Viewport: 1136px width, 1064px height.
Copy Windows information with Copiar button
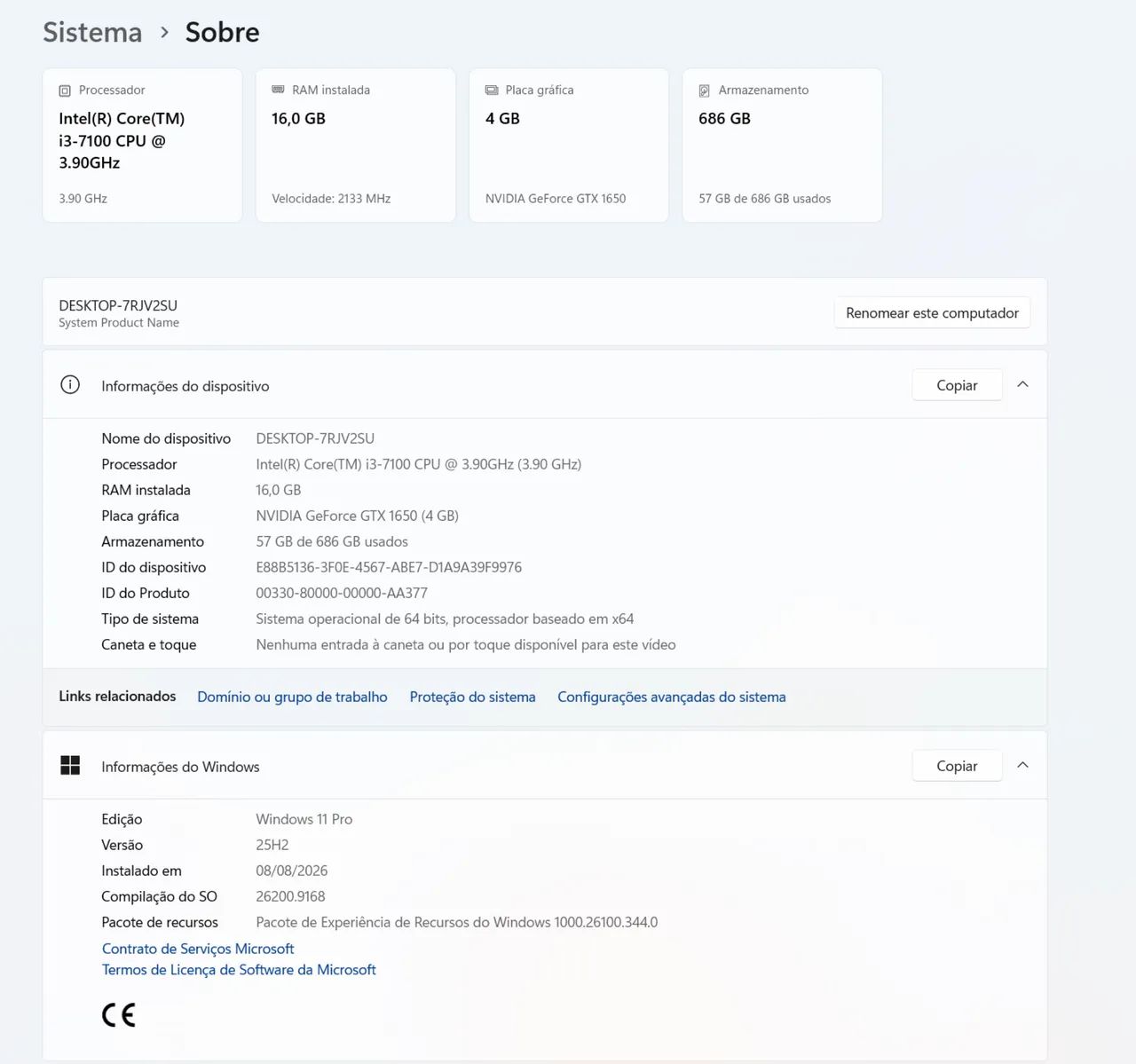[957, 766]
